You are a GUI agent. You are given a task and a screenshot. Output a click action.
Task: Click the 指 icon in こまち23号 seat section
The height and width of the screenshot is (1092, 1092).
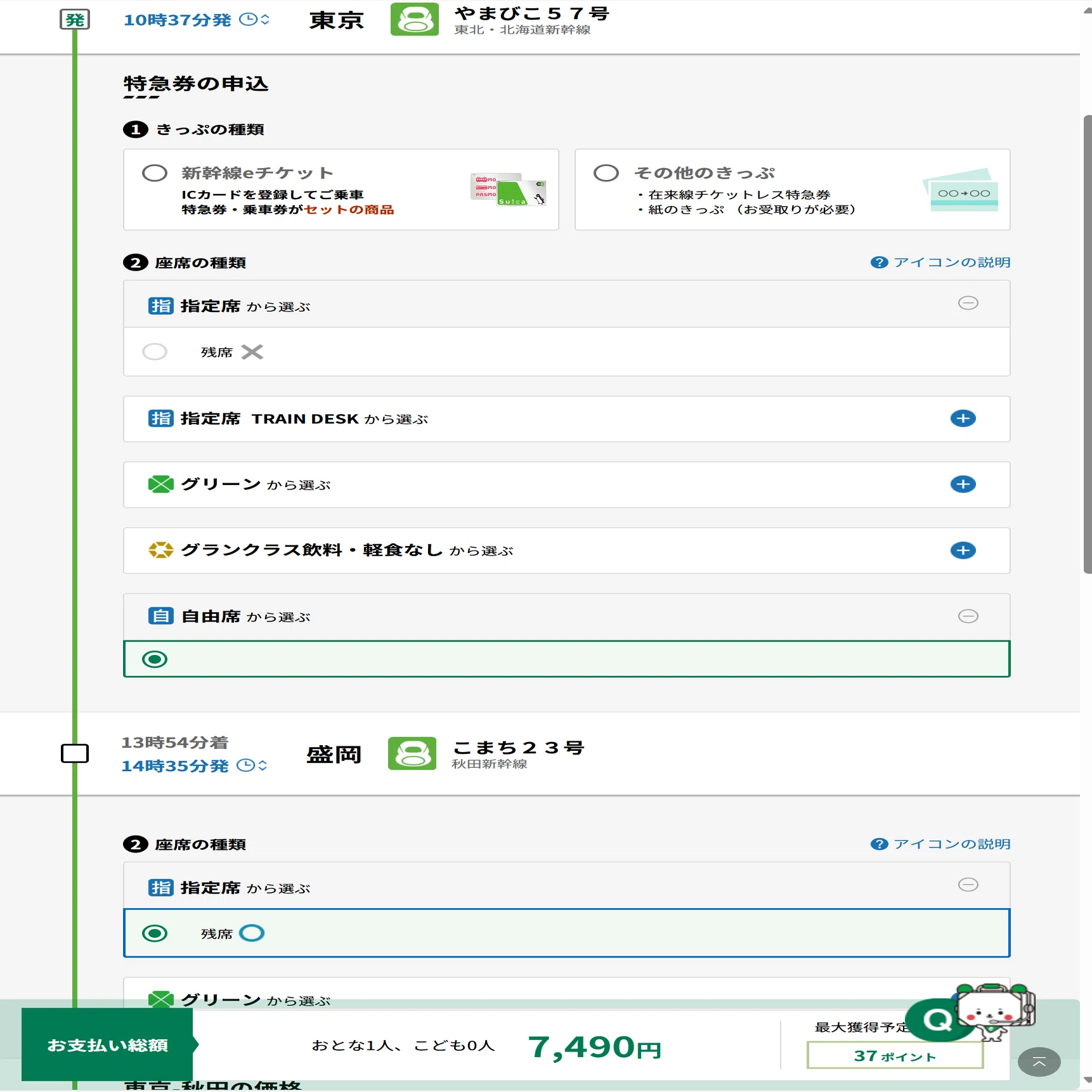pos(160,888)
